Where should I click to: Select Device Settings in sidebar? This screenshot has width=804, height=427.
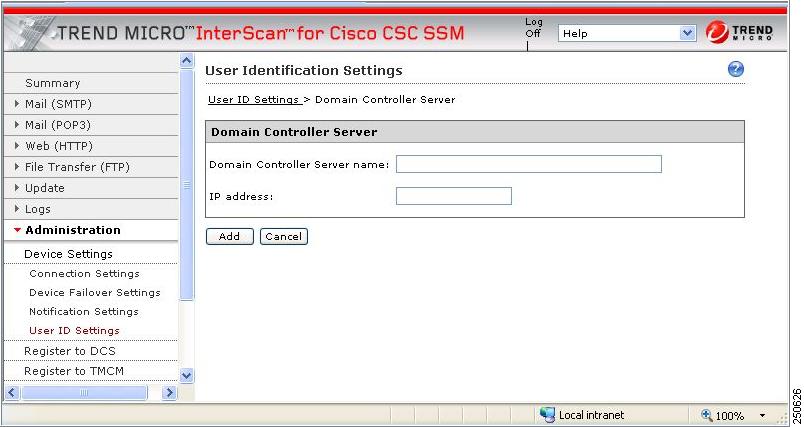[68, 254]
